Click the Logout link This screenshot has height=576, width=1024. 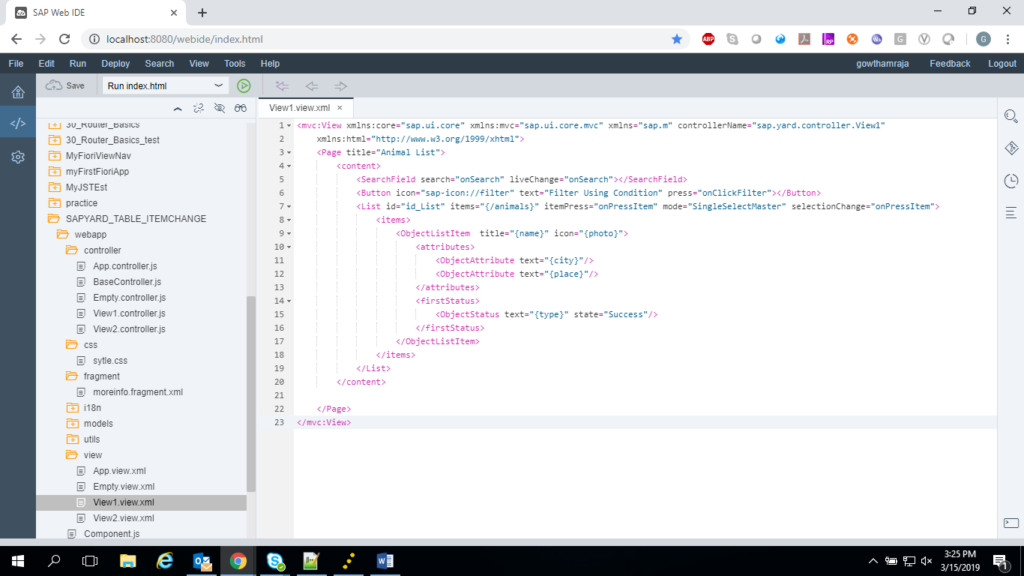click(x=1002, y=63)
